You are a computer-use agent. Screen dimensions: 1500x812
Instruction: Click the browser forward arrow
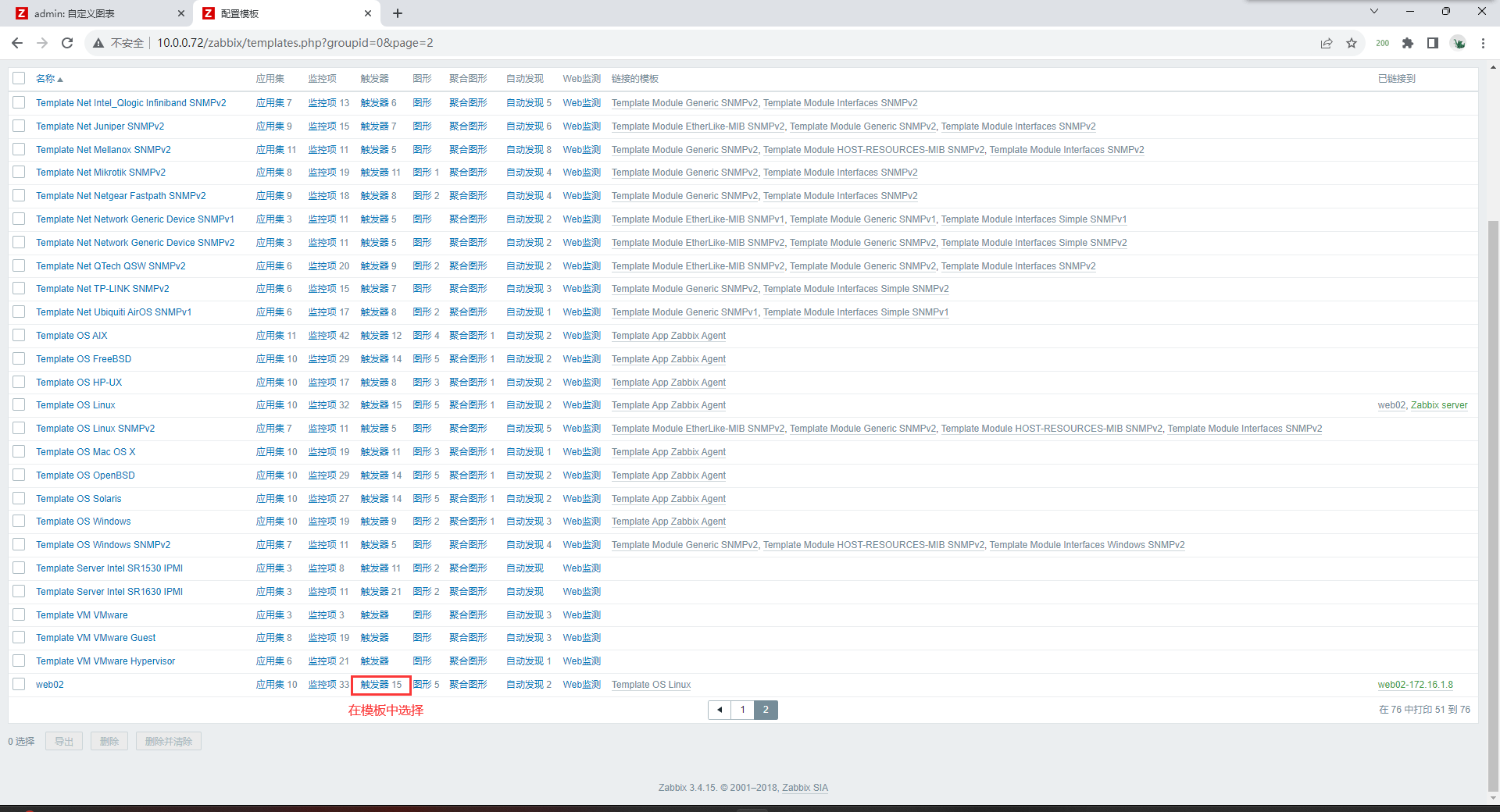point(42,43)
